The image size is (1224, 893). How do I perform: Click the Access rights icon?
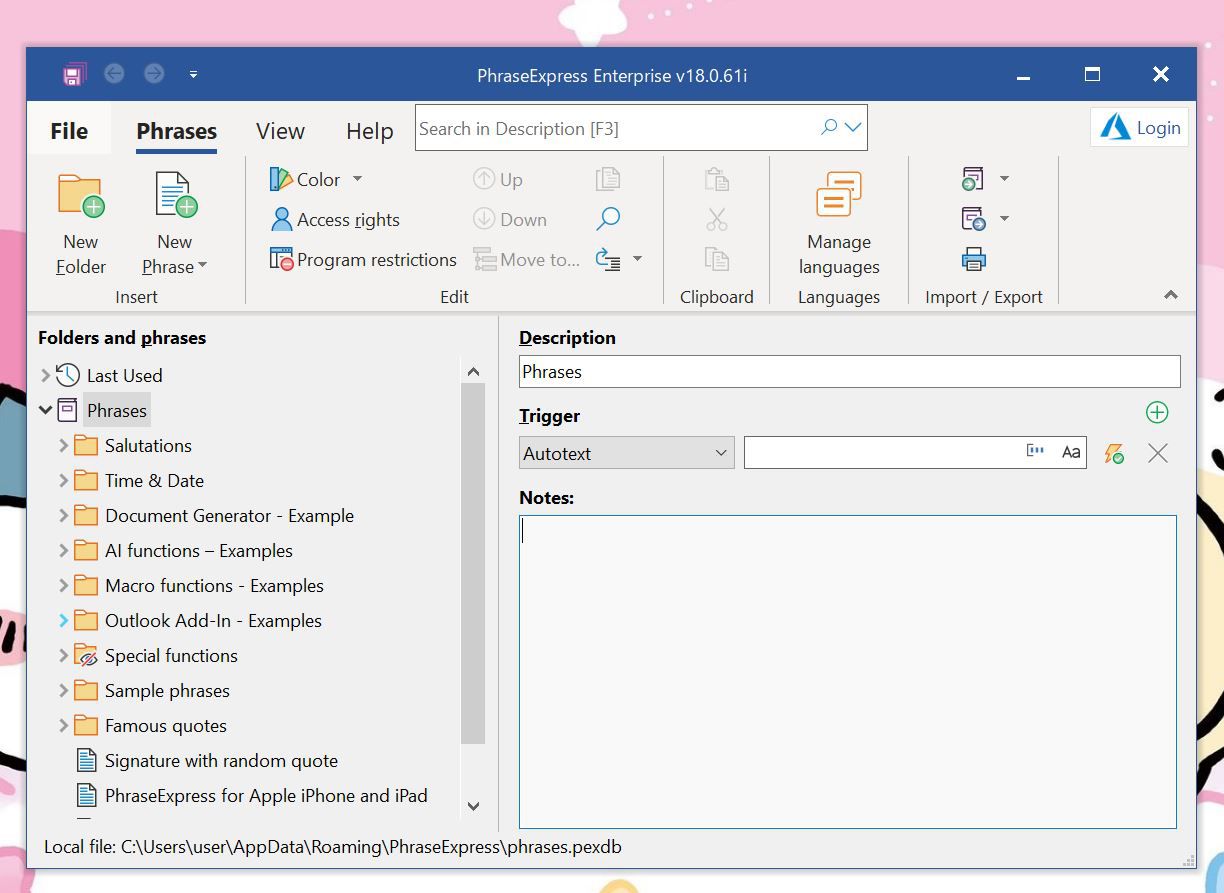(281, 220)
